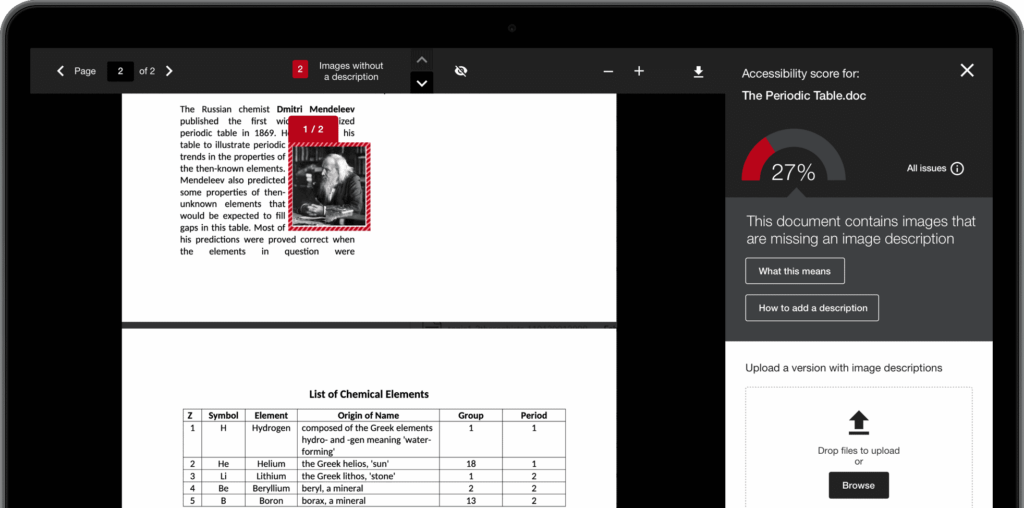Click The Periodic Table.doc file name
This screenshot has height=508, width=1024.
[x=804, y=96]
